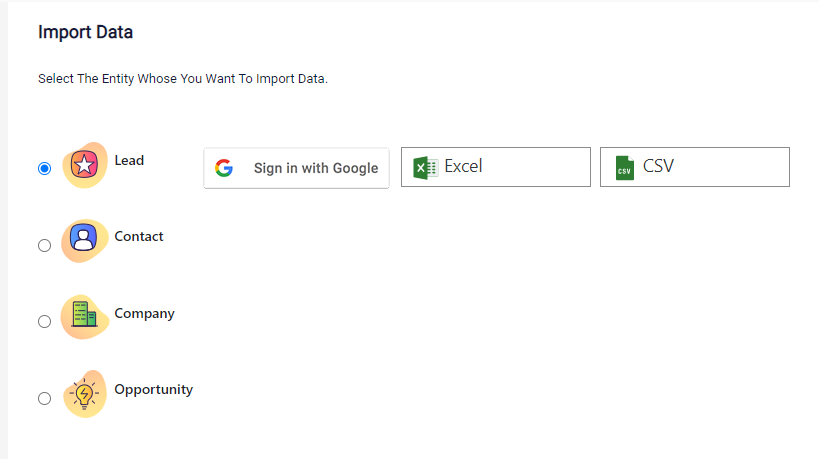This screenshot has width=819, height=459.
Task: Click the Opportunity lightbulb icon
Action: (85, 394)
